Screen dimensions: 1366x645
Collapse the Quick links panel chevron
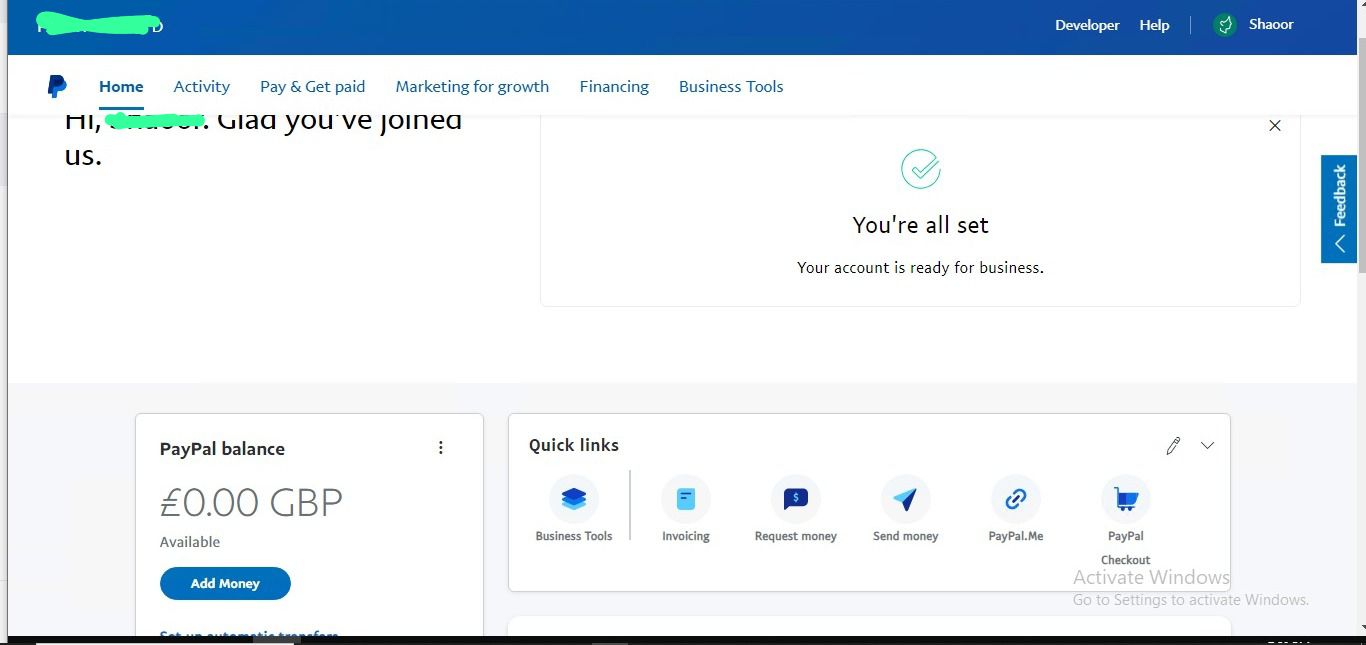(x=1207, y=446)
